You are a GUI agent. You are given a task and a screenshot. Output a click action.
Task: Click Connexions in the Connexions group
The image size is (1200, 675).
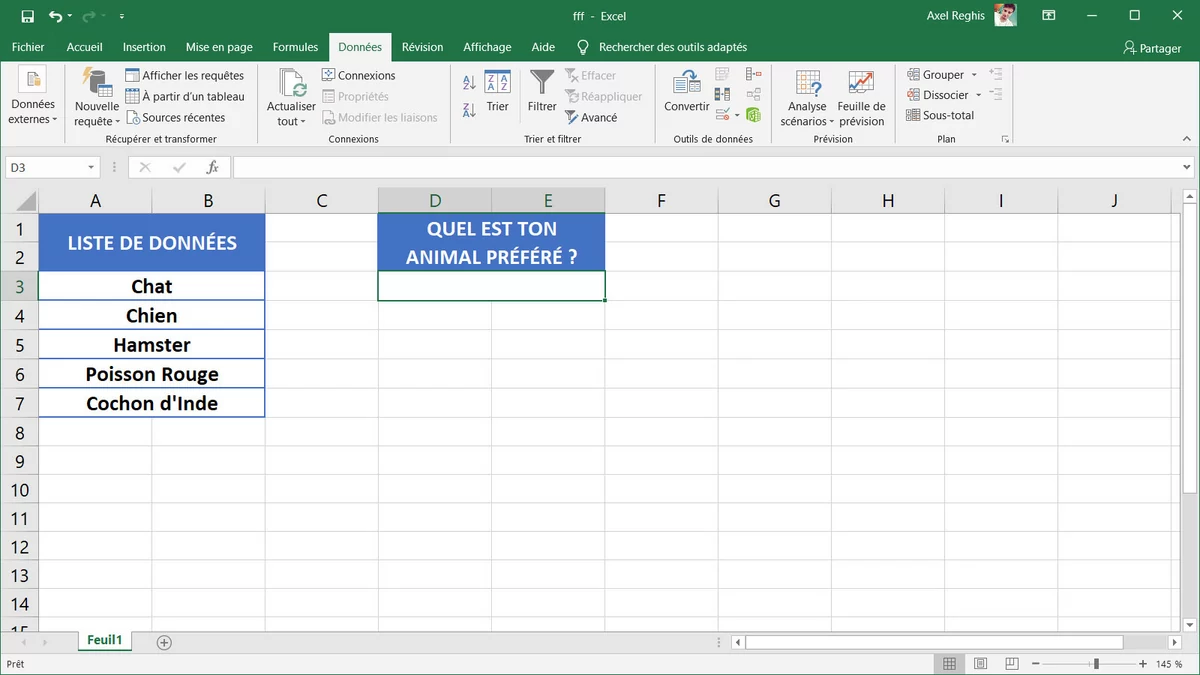coord(358,74)
